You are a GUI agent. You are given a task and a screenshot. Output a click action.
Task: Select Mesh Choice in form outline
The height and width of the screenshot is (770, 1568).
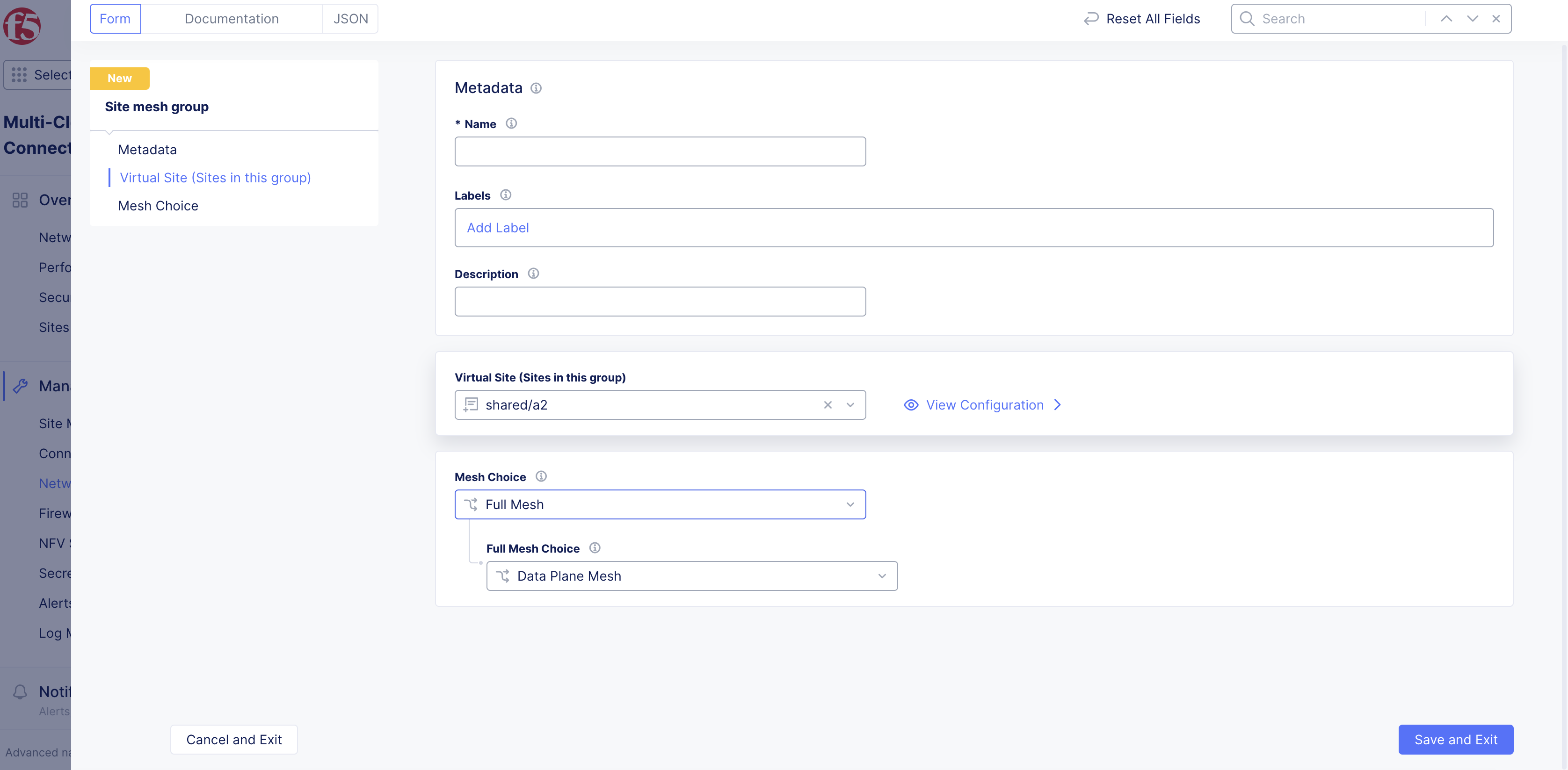[x=158, y=206]
